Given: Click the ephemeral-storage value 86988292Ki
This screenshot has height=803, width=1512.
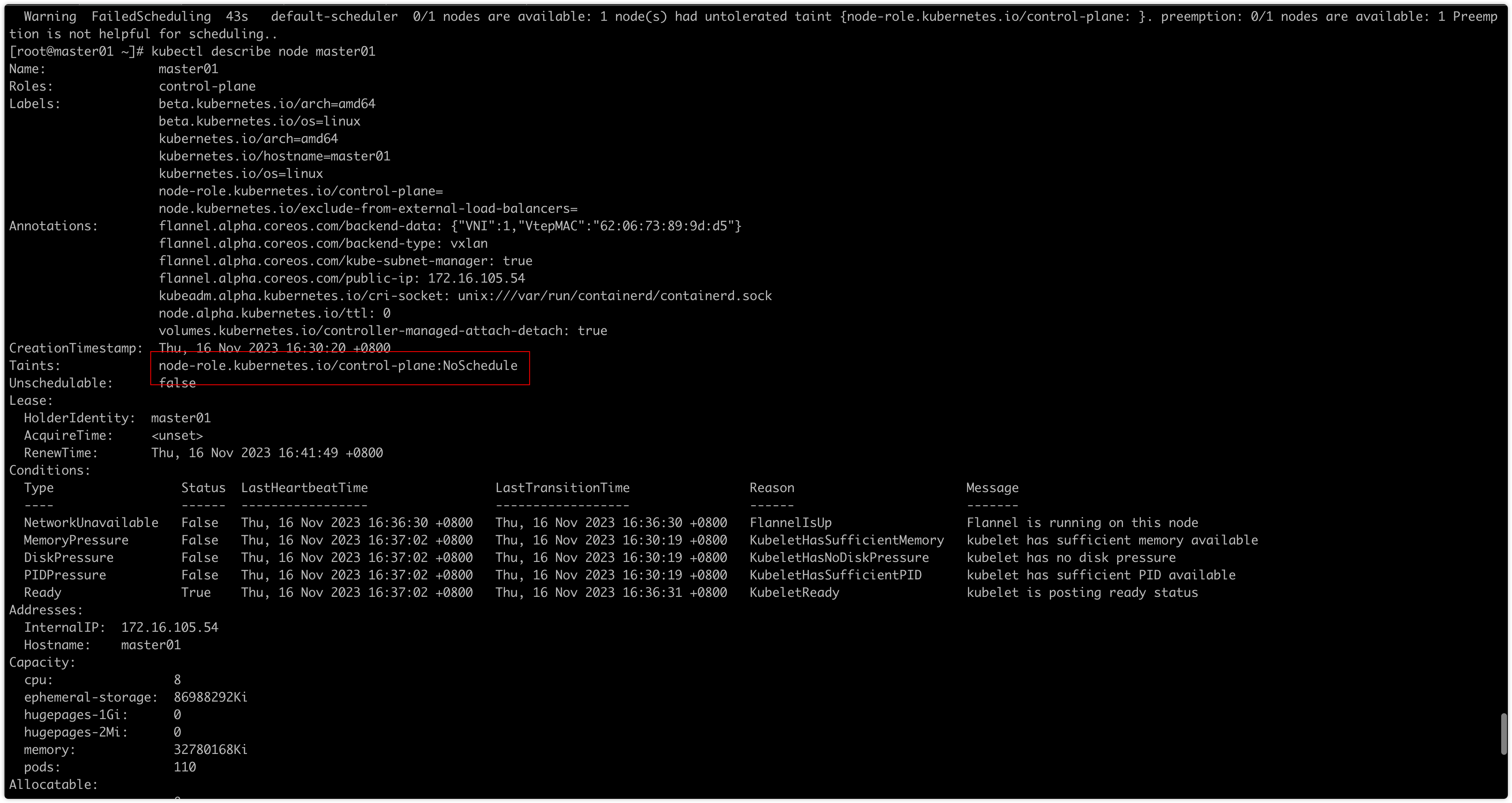Looking at the screenshot, I should point(210,697).
